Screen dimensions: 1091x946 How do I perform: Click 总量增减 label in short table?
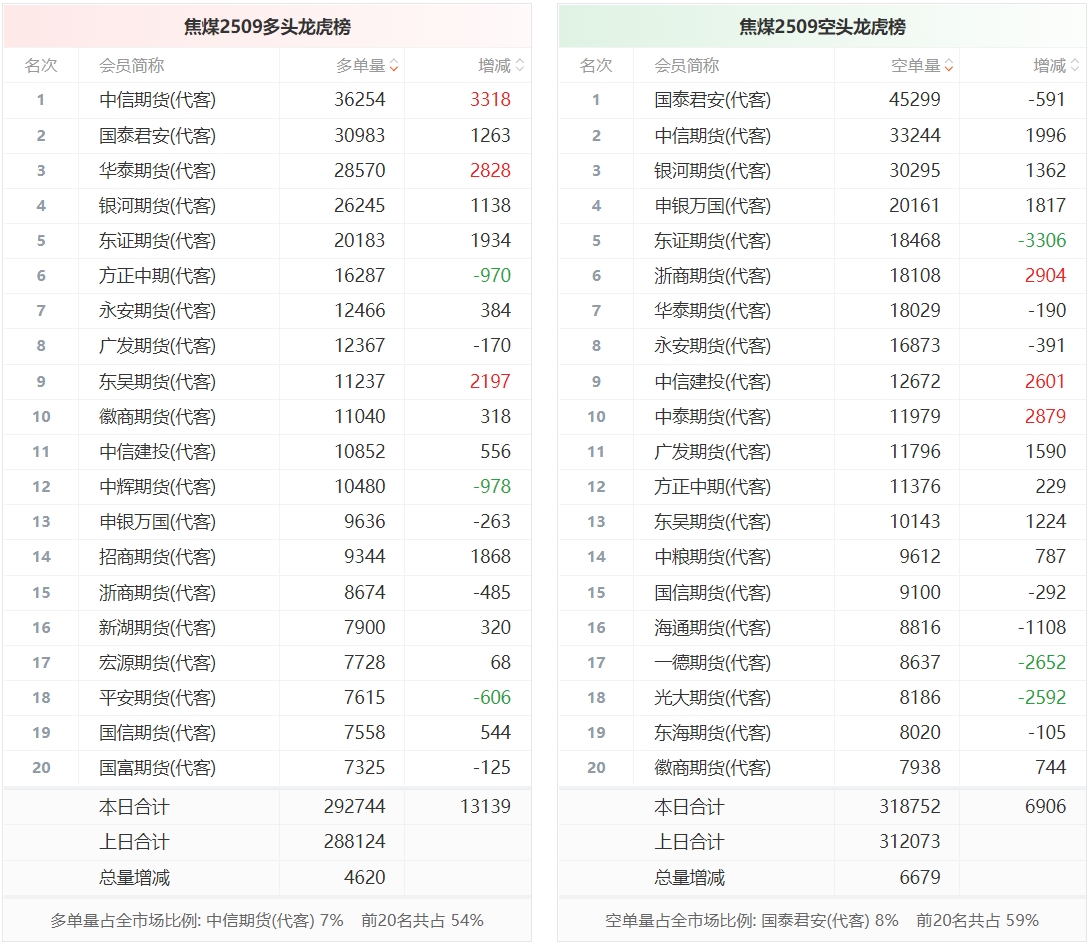point(690,879)
